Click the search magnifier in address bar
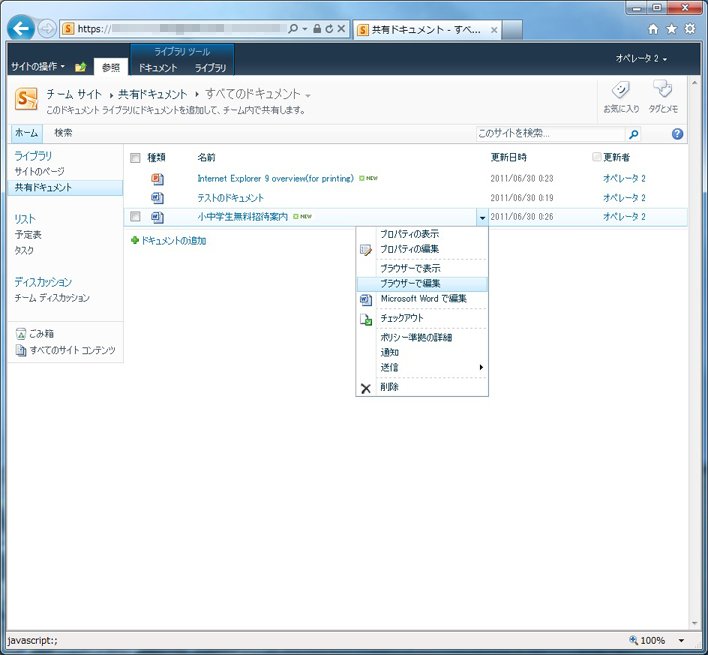The height and width of the screenshot is (655, 708). coord(293,29)
